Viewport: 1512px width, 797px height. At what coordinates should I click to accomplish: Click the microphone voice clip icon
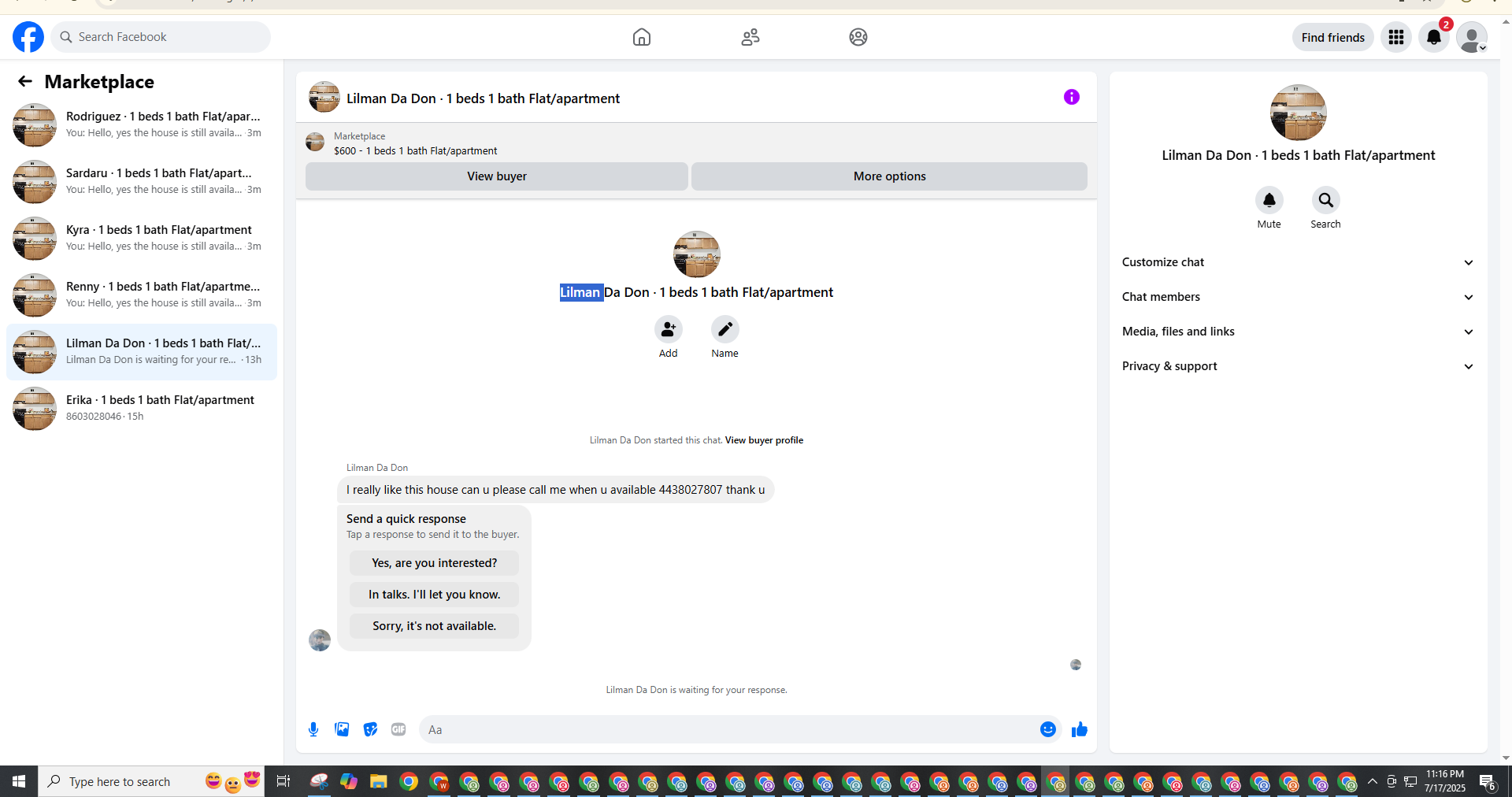[313, 729]
